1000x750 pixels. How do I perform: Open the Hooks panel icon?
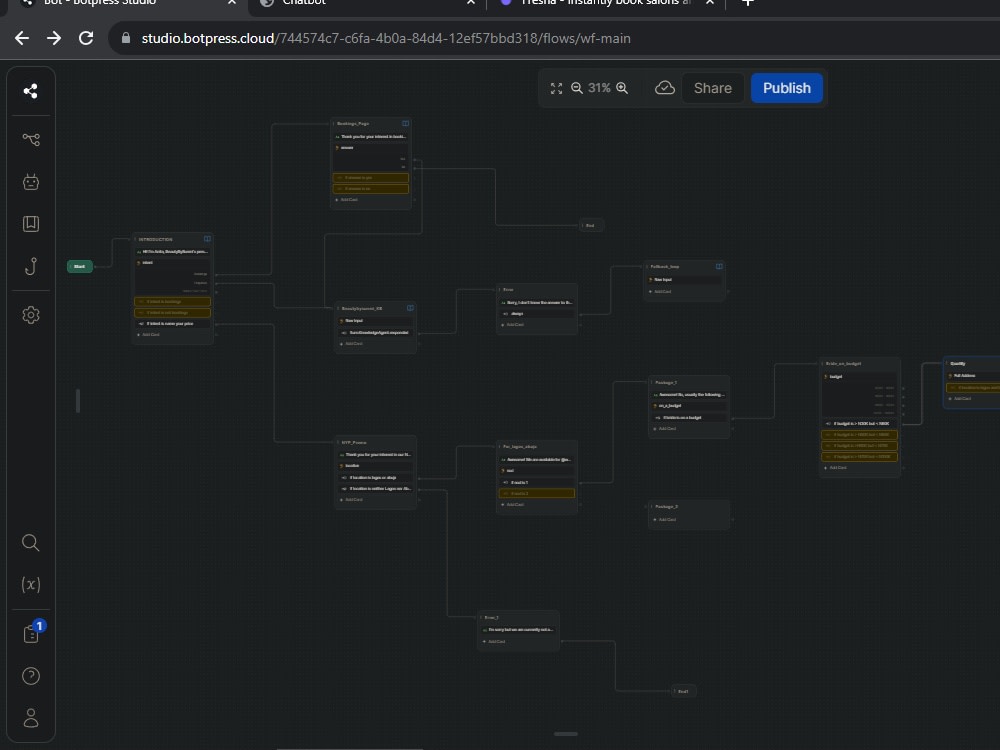pos(31,266)
